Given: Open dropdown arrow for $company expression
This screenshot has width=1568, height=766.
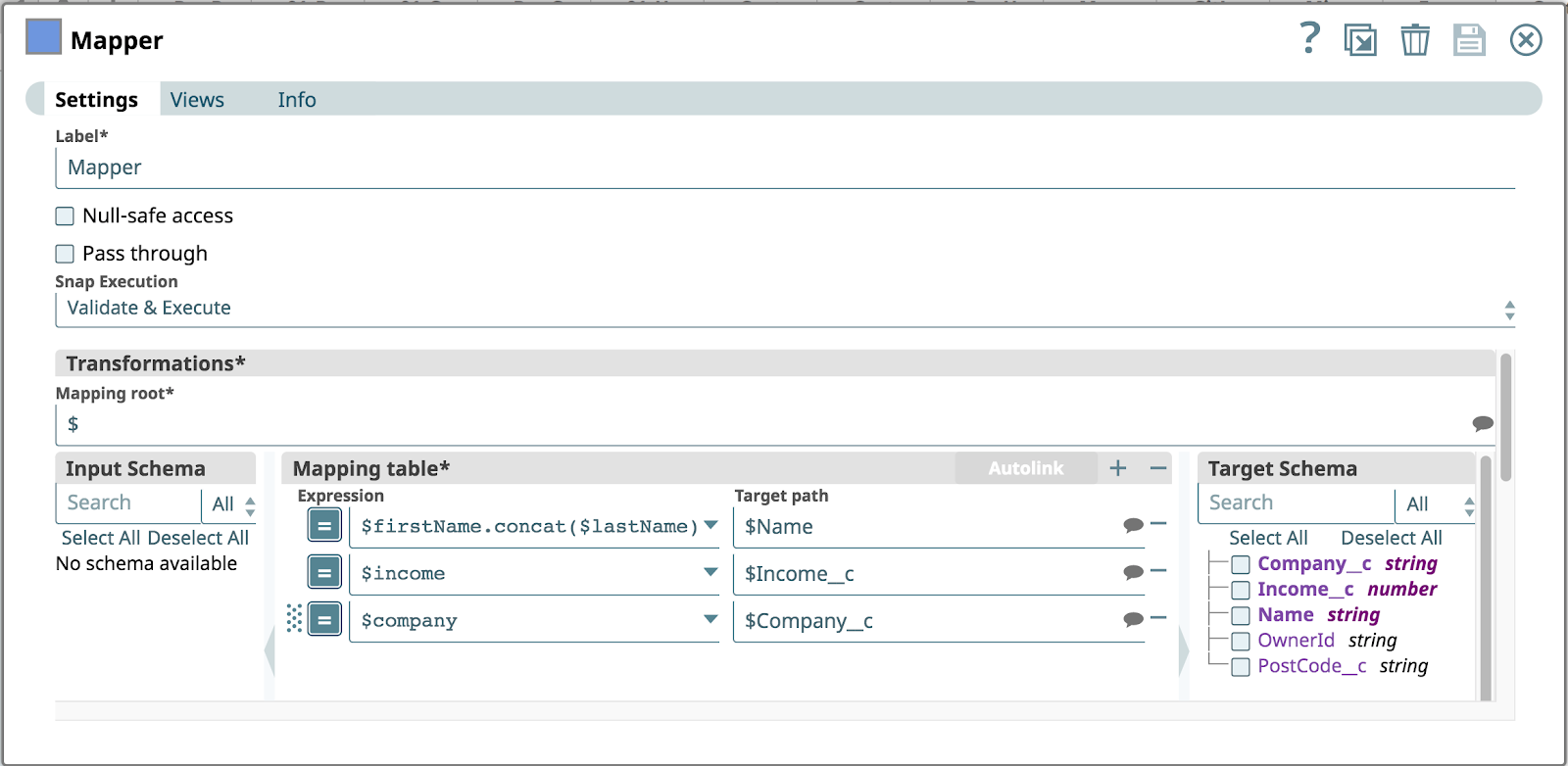Looking at the screenshot, I should 710,619.
